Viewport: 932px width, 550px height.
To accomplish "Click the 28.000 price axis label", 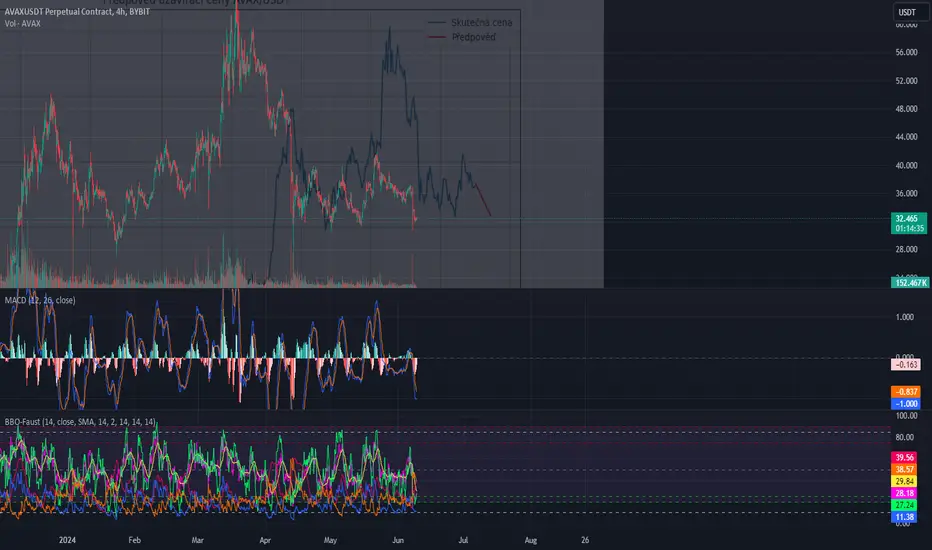I will pyautogui.click(x=906, y=250).
